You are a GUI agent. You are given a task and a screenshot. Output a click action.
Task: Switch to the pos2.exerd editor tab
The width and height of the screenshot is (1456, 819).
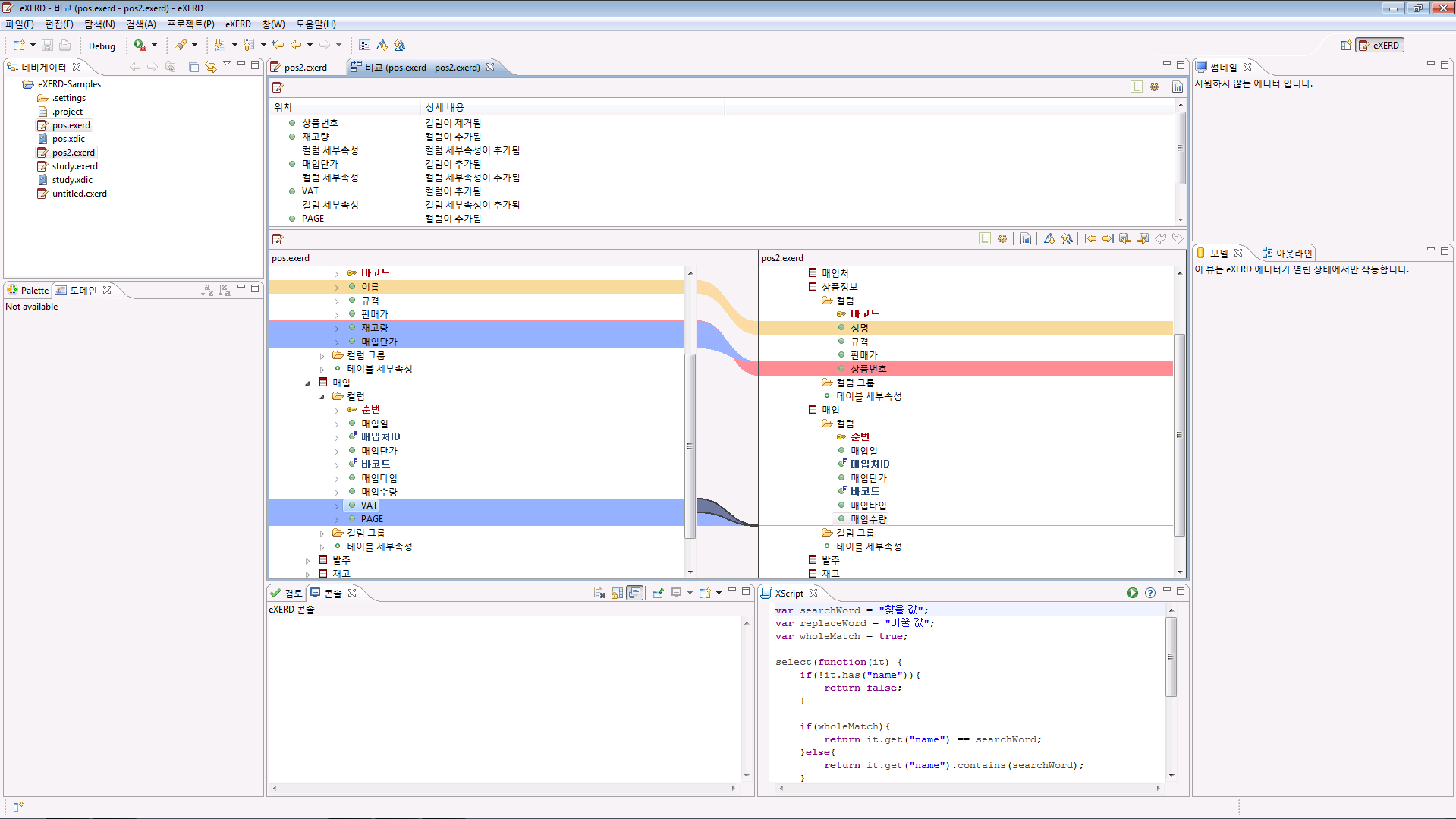click(x=305, y=68)
